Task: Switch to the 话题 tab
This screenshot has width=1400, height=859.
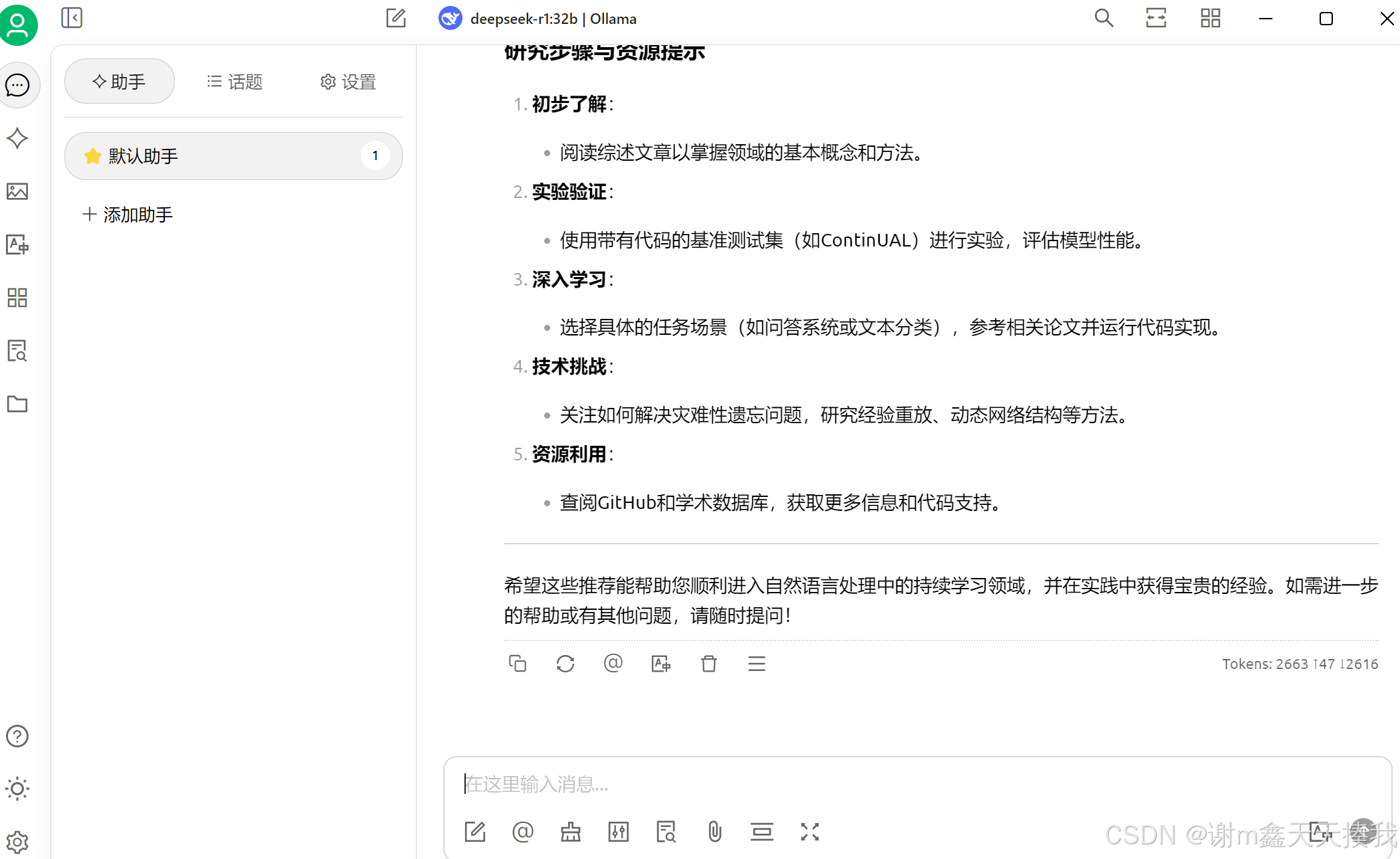Action: click(x=235, y=82)
